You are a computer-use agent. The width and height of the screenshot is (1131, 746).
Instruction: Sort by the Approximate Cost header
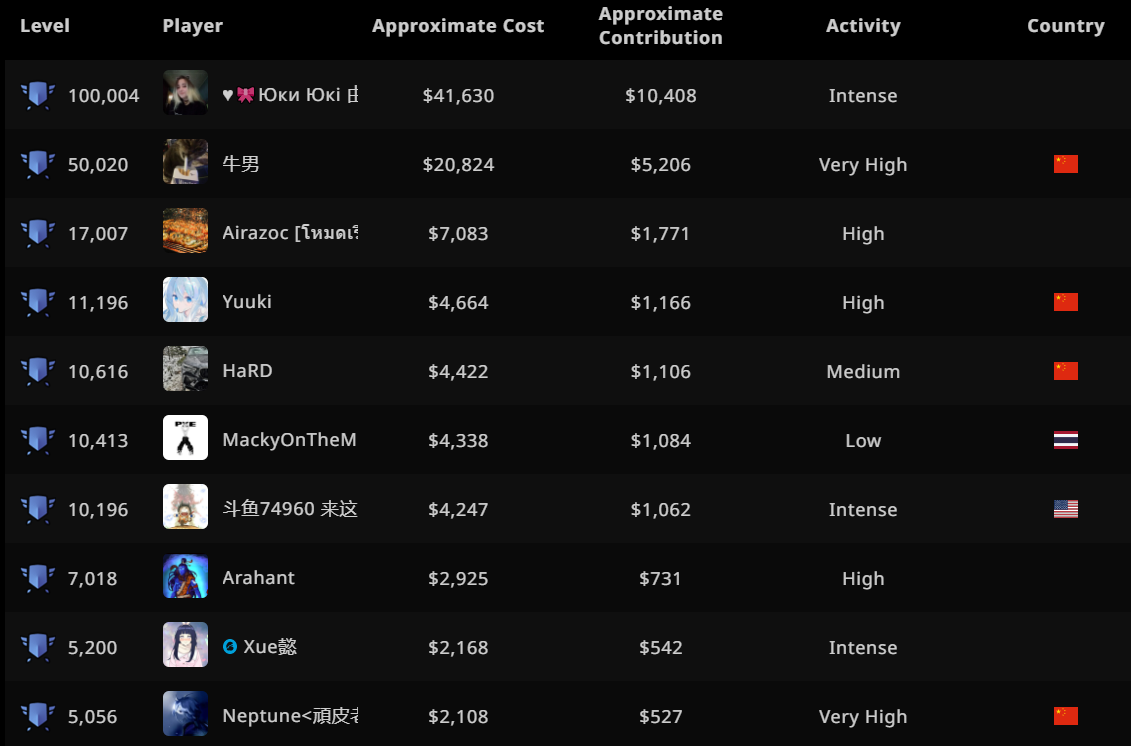[x=458, y=26]
